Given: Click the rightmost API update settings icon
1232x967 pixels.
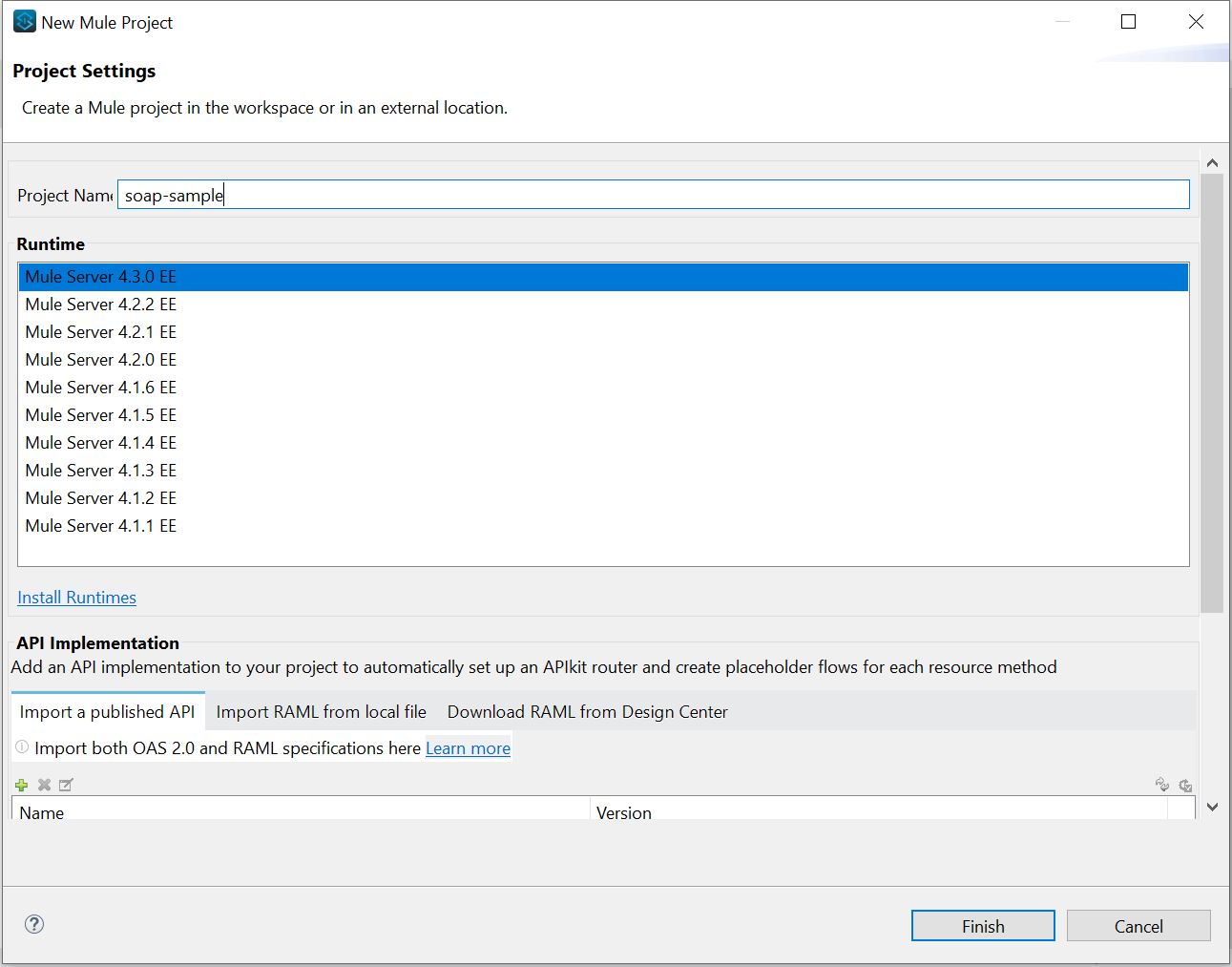Looking at the screenshot, I should pyautogui.click(x=1185, y=786).
